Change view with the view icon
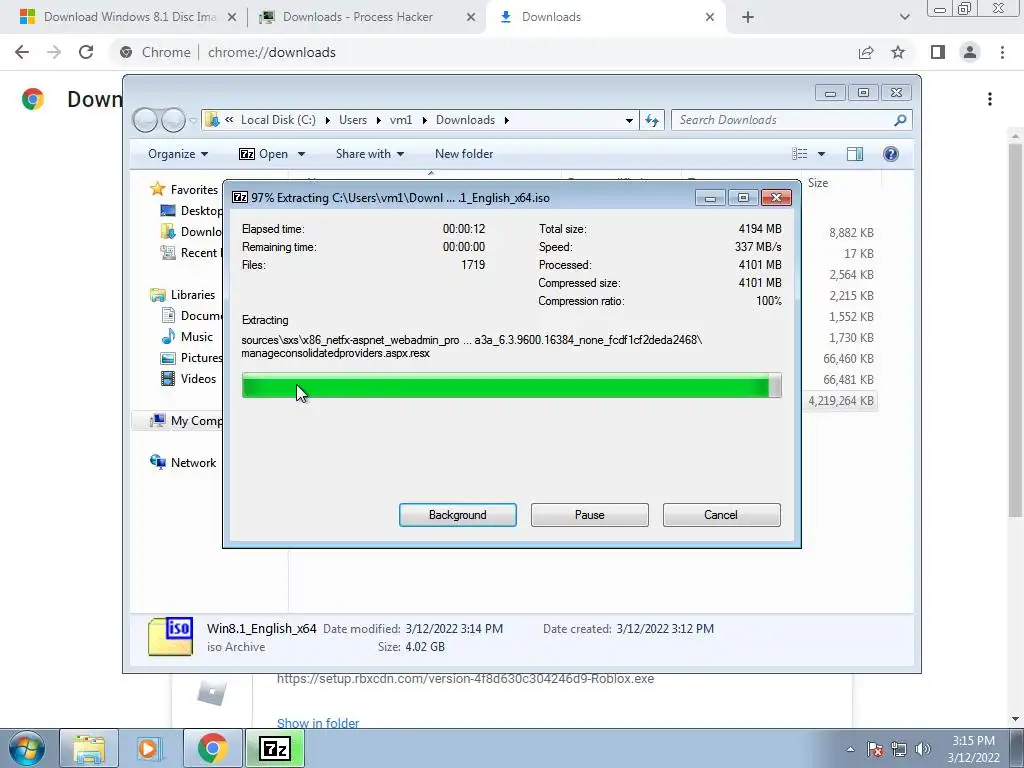This screenshot has height=768, width=1024. [x=799, y=154]
